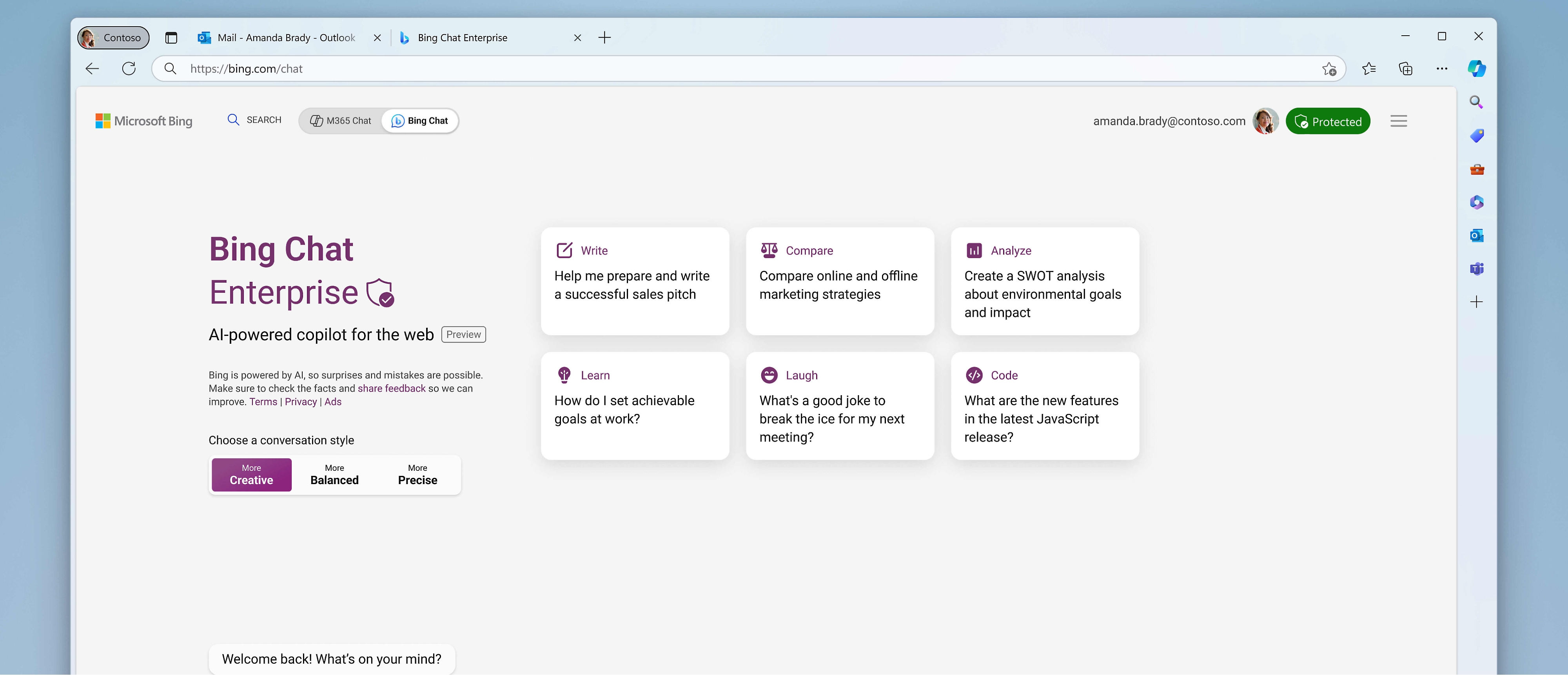Open the tab actions menu icon
This screenshot has width=1568, height=675.
coord(171,38)
